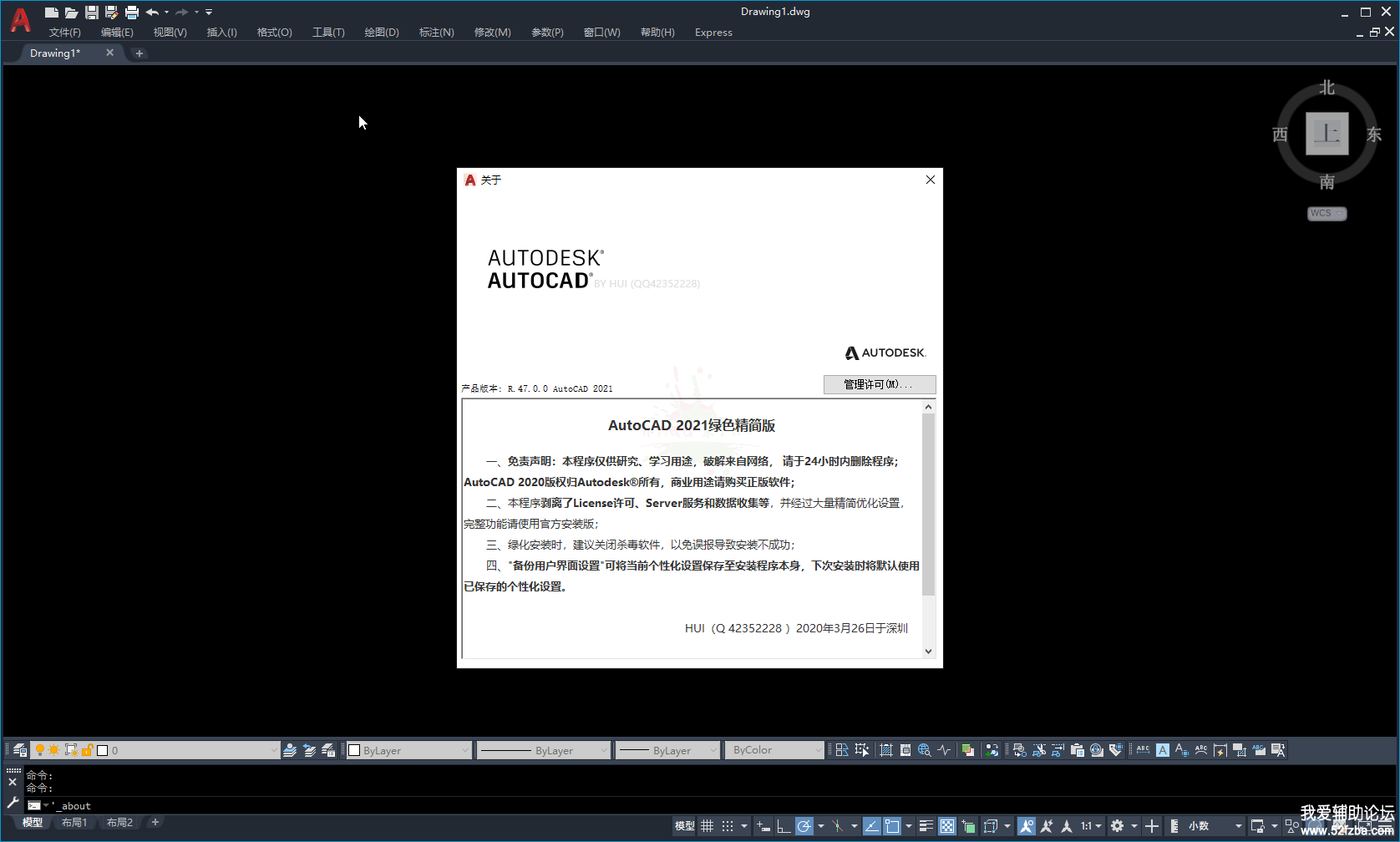Open the layer 0 dropdown list
The width and height of the screenshot is (1400, 842).
273,750
